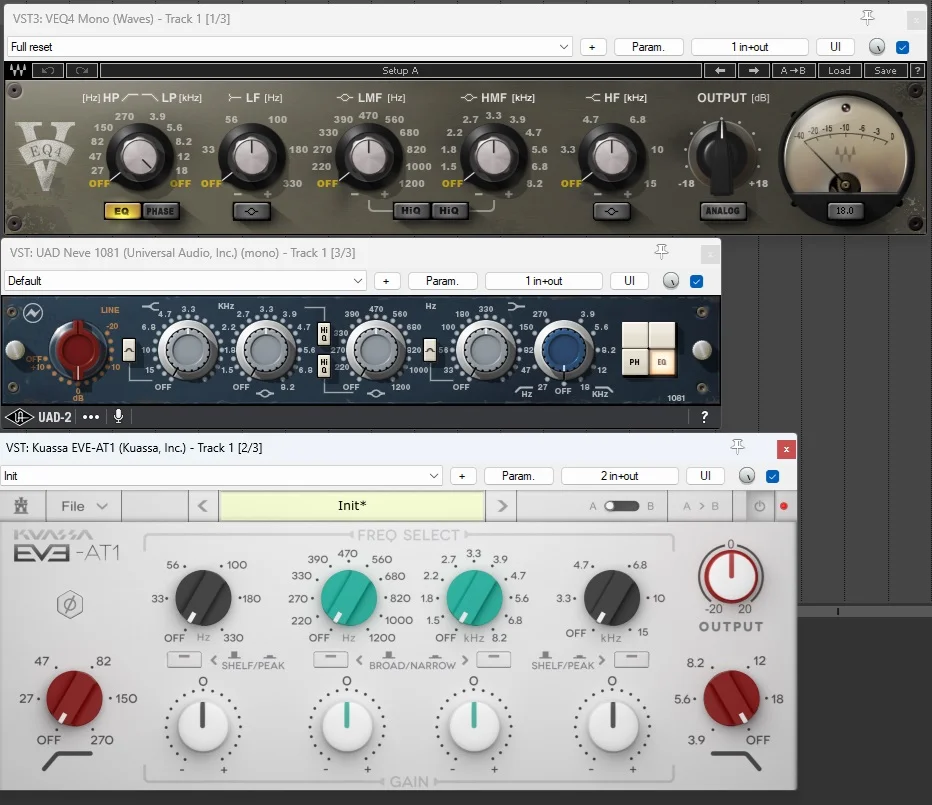Copy Waves setup with the A→B button
Viewport: 932px width, 805px height.
point(793,71)
